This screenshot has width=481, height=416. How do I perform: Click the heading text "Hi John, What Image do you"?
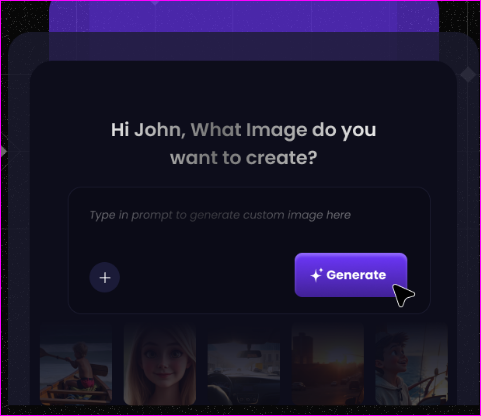244,130
